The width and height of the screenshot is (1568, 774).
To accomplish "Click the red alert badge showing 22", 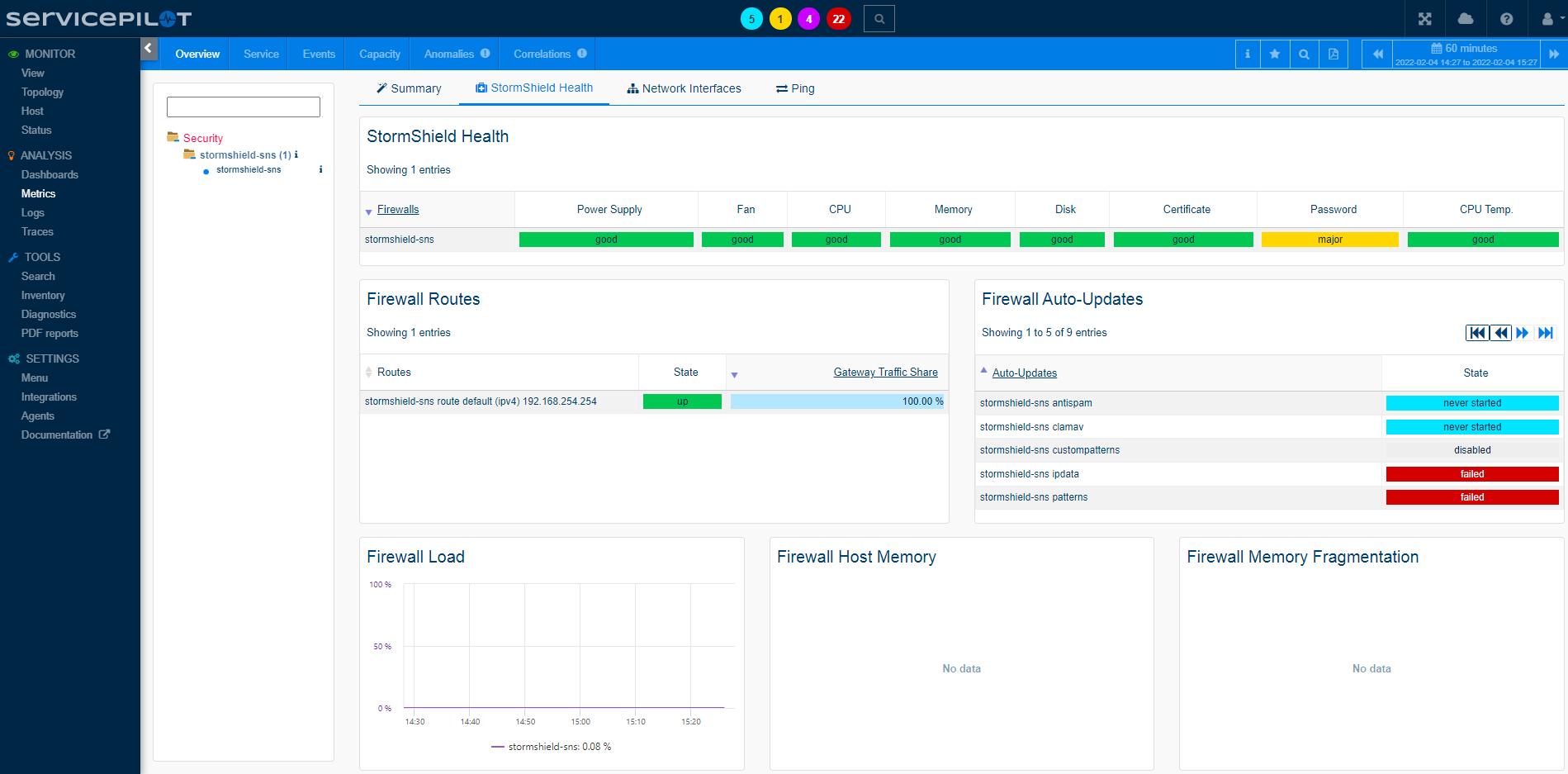I will pyautogui.click(x=838, y=19).
